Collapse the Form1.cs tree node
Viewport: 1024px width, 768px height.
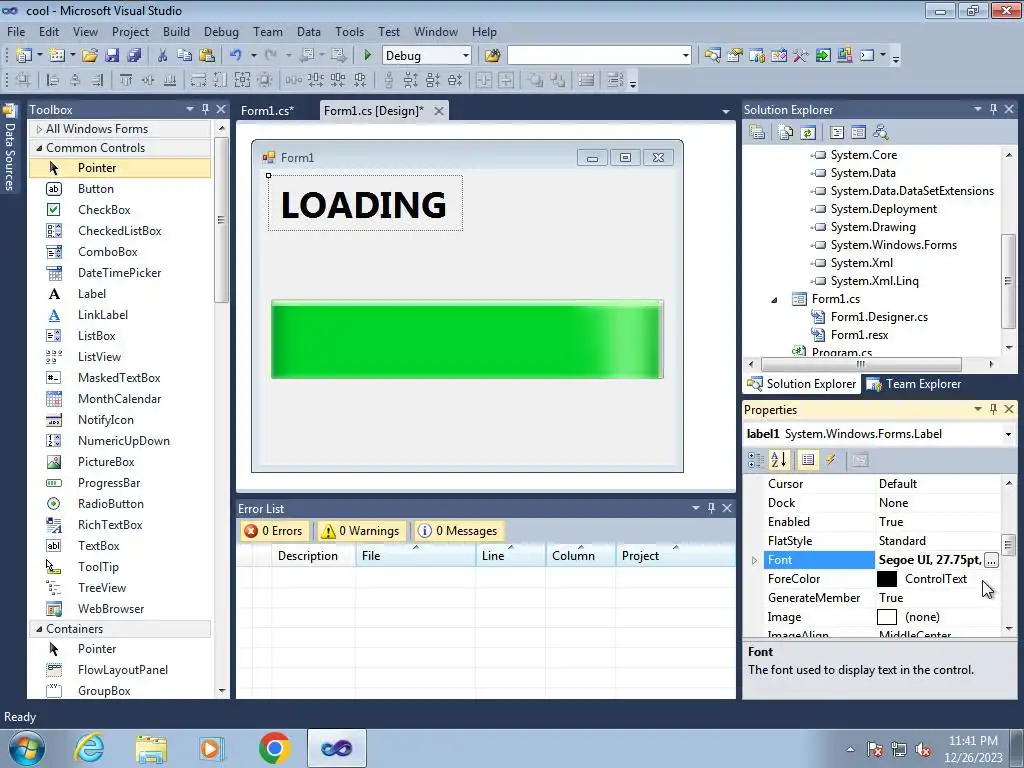(x=775, y=299)
